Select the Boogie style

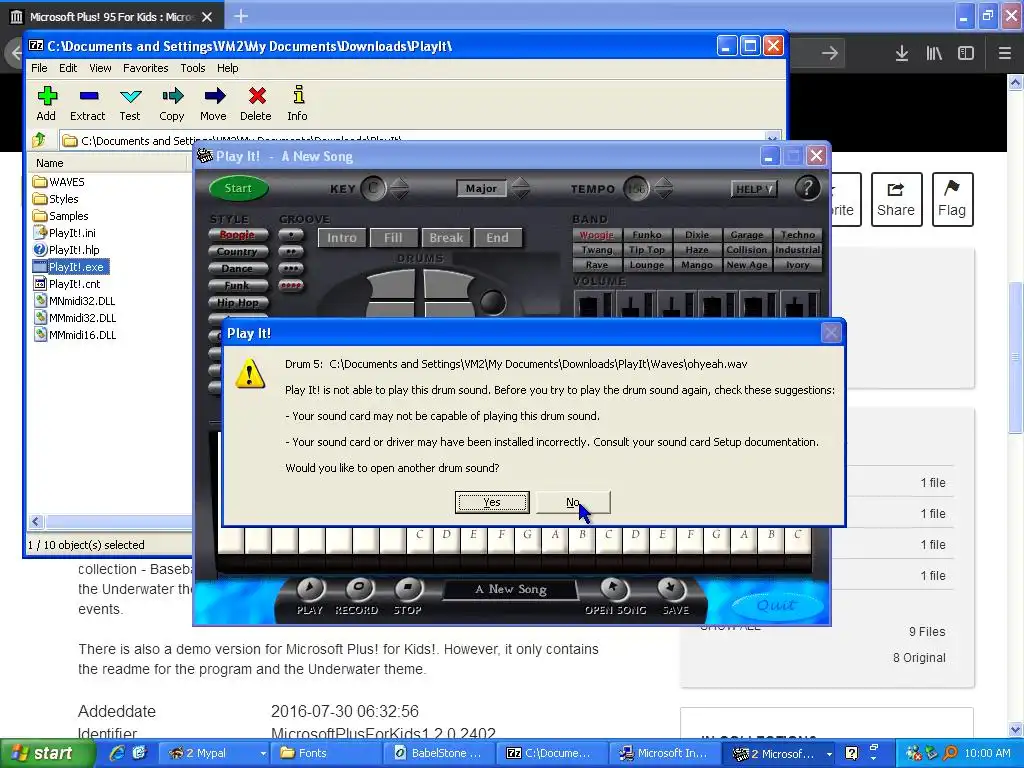(238, 234)
